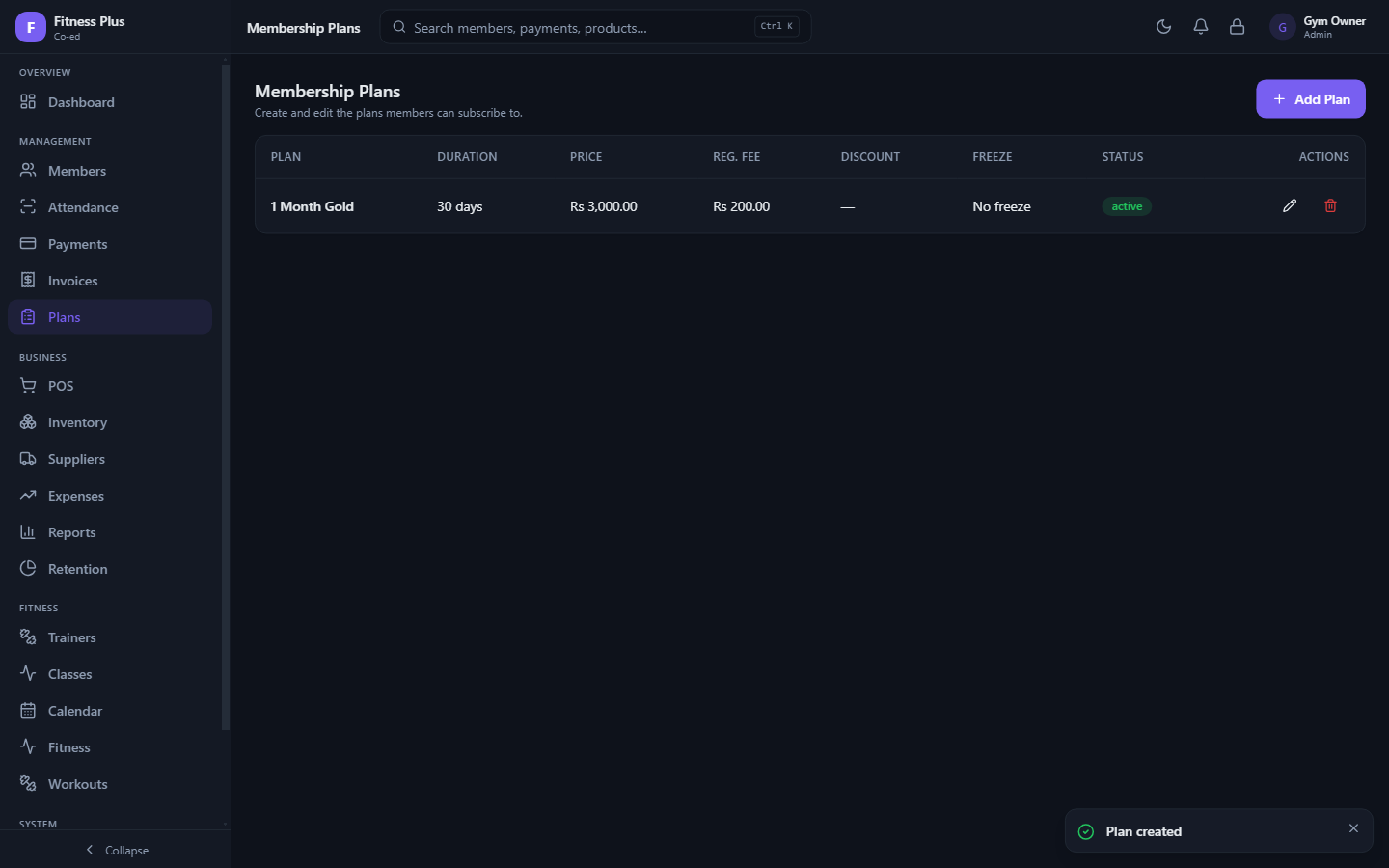Open Dashboard from the sidebar
The image size is (1389, 868).
[x=110, y=102]
